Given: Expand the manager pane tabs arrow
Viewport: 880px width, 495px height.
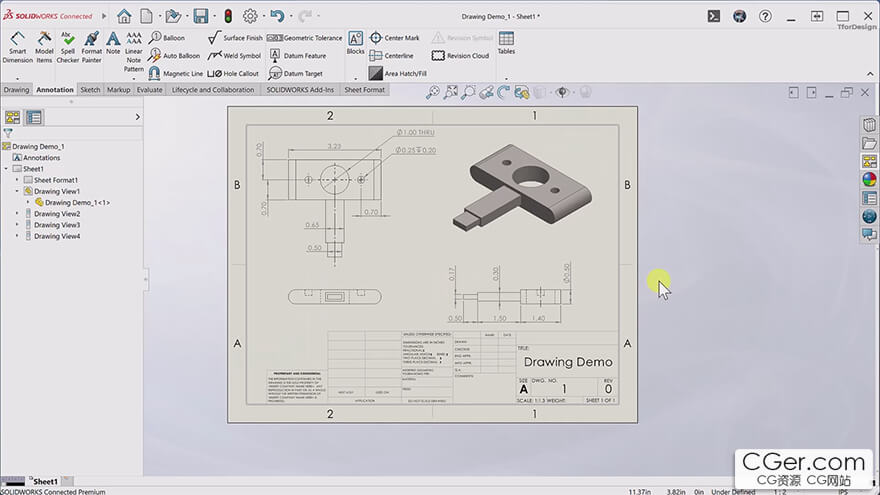Looking at the screenshot, I should (138, 117).
